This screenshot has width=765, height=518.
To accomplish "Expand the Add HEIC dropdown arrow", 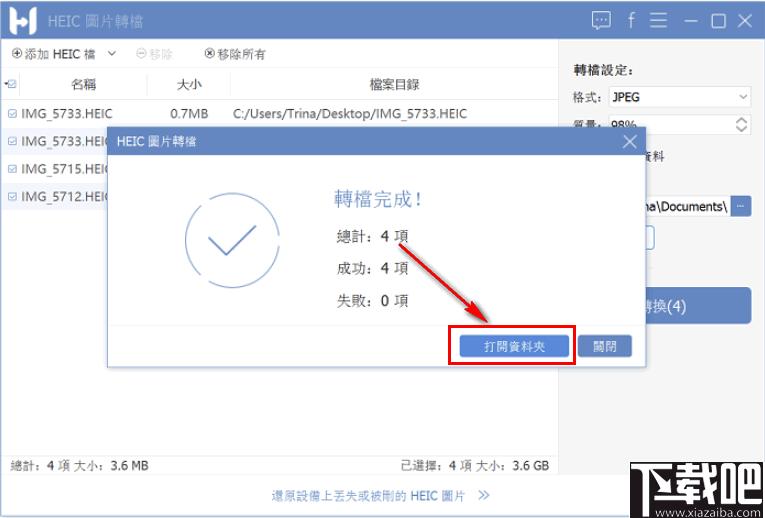I will pyautogui.click(x=112, y=53).
